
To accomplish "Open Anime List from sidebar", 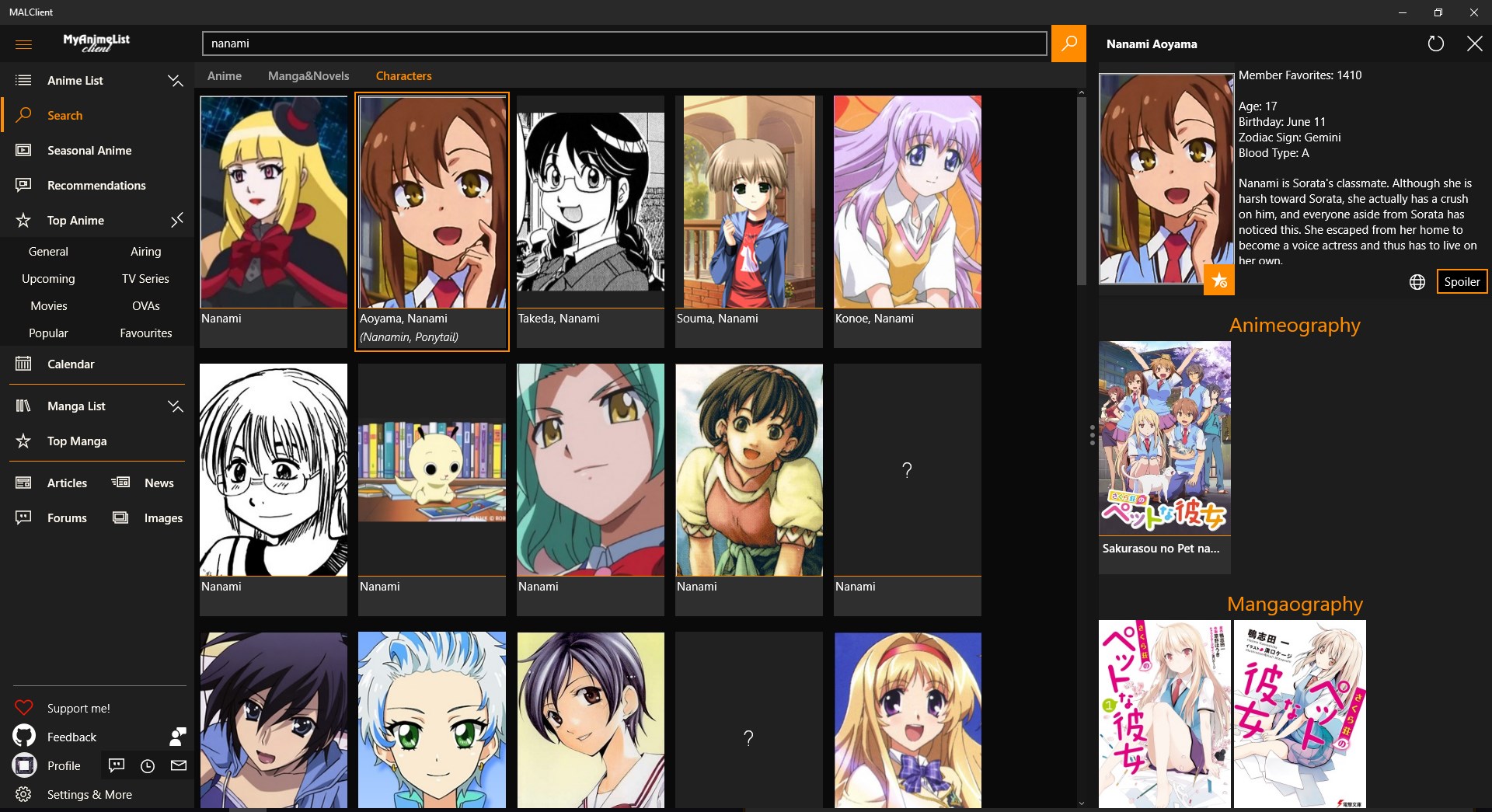I will (75, 81).
